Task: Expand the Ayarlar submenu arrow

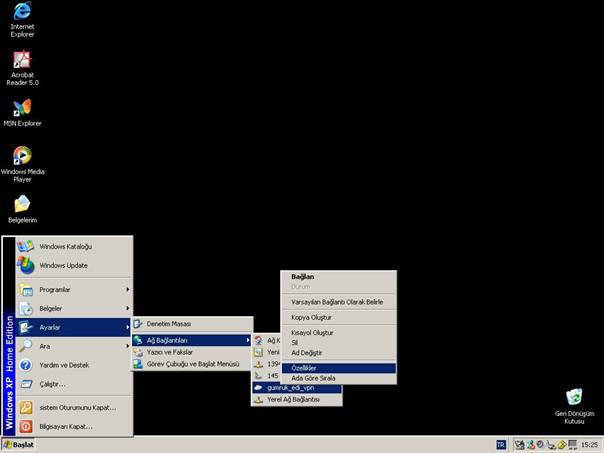Action: click(x=128, y=327)
